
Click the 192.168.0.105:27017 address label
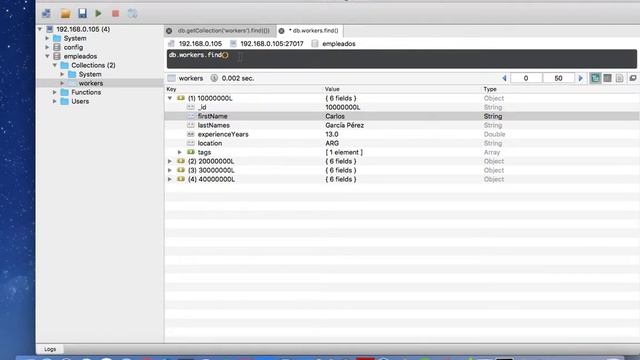pos(272,44)
